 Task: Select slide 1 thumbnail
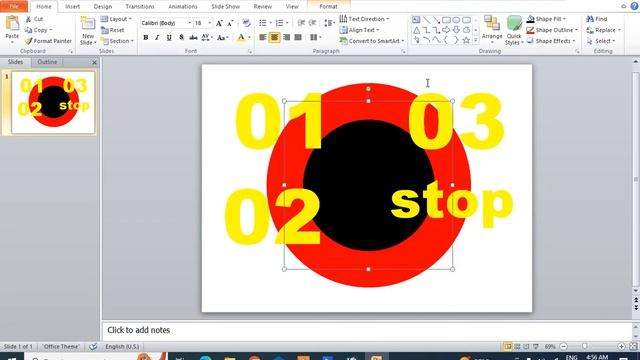tap(53, 102)
